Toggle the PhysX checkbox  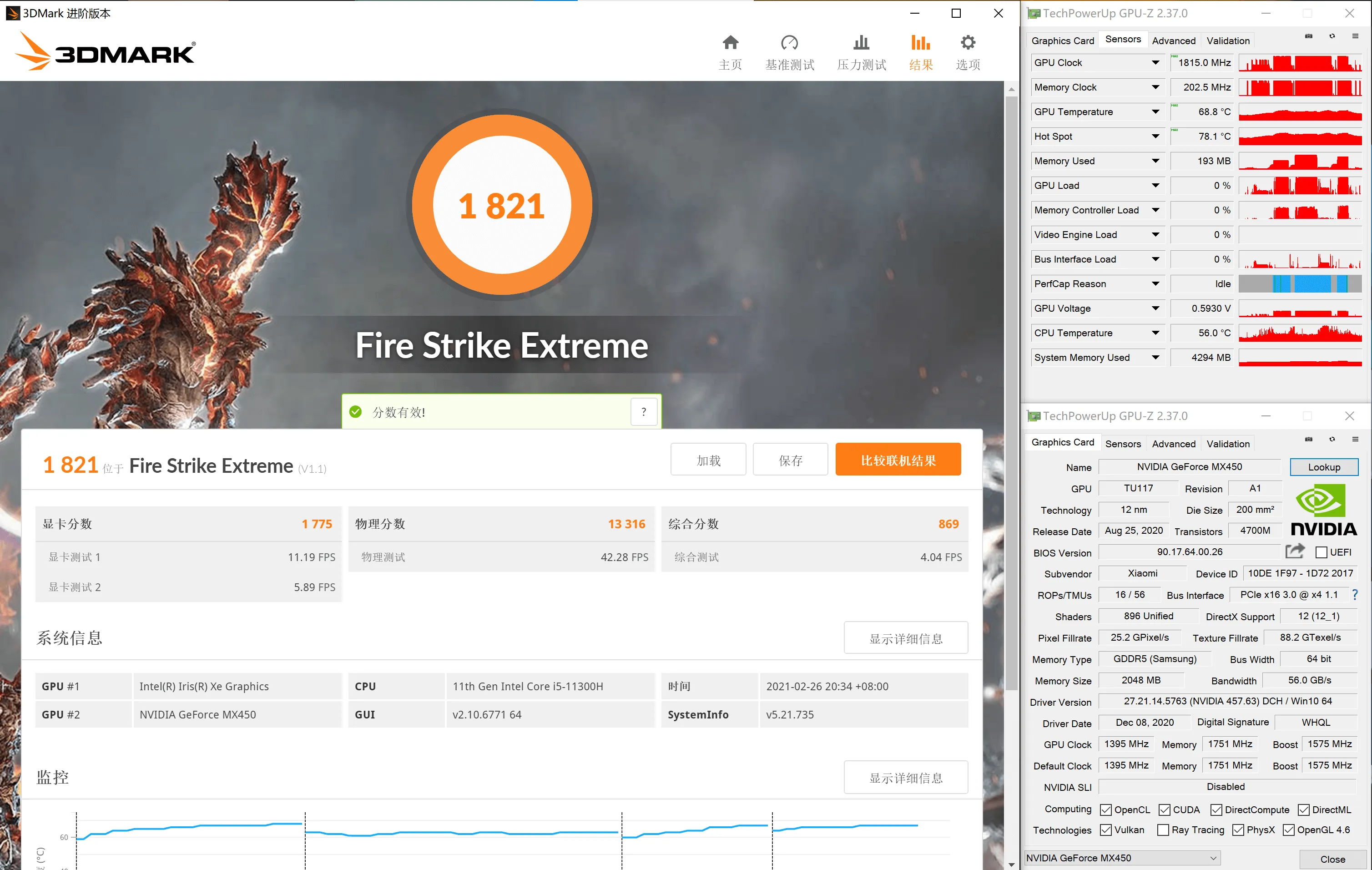pos(1237,830)
